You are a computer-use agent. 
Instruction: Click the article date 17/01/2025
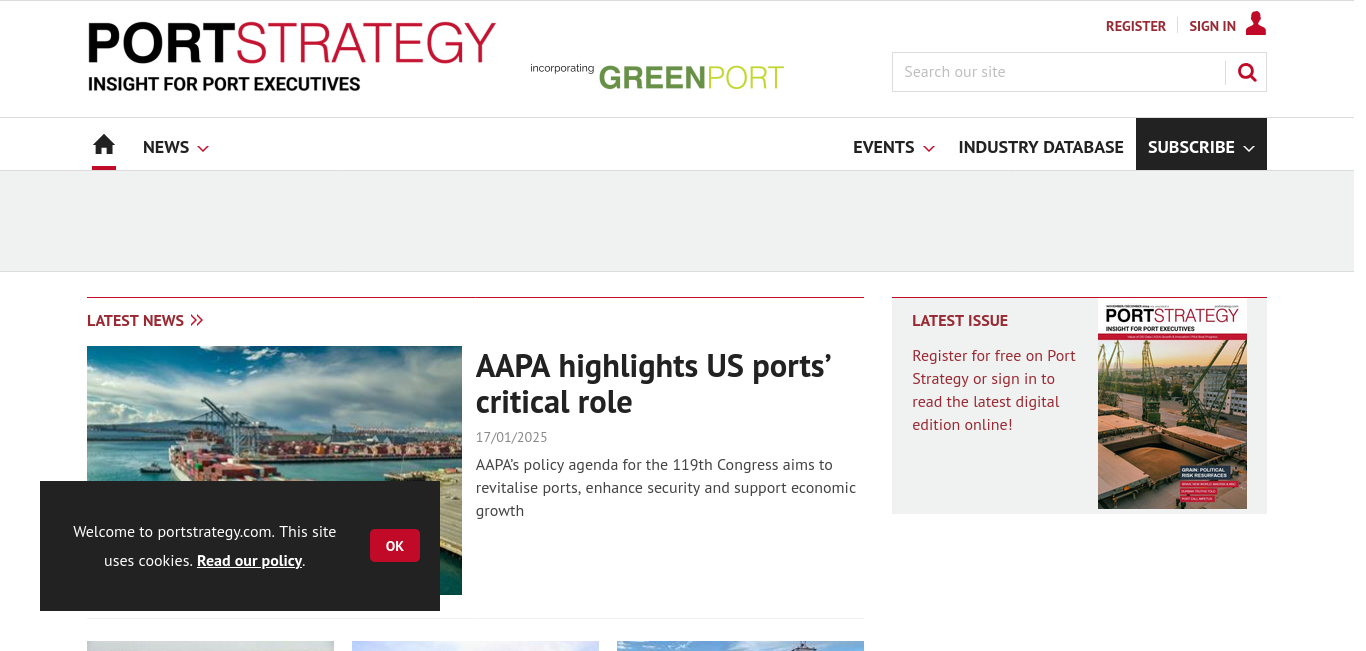click(512, 437)
